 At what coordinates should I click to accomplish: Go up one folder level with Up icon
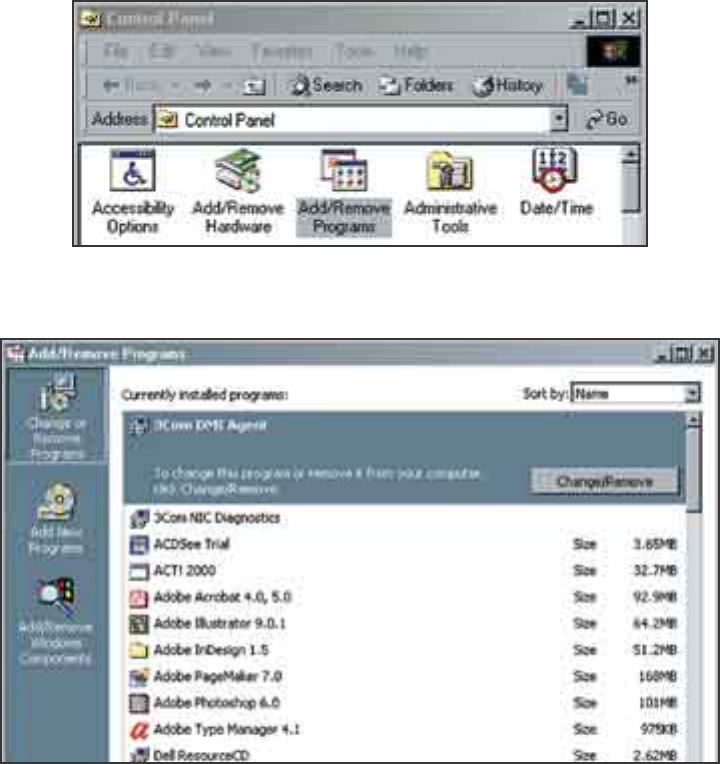click(254, 87)
